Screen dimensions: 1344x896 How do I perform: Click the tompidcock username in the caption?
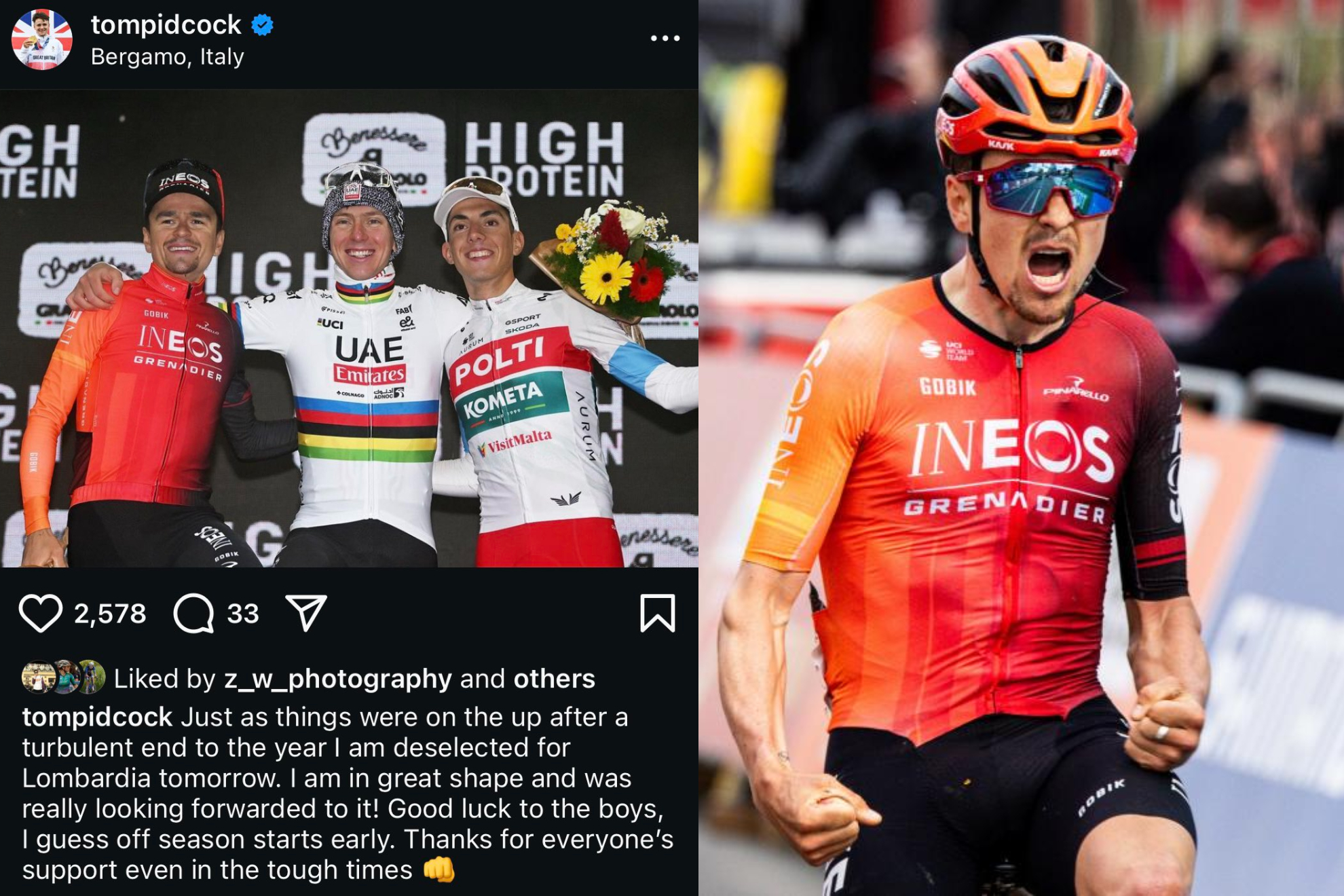point(97,717)
